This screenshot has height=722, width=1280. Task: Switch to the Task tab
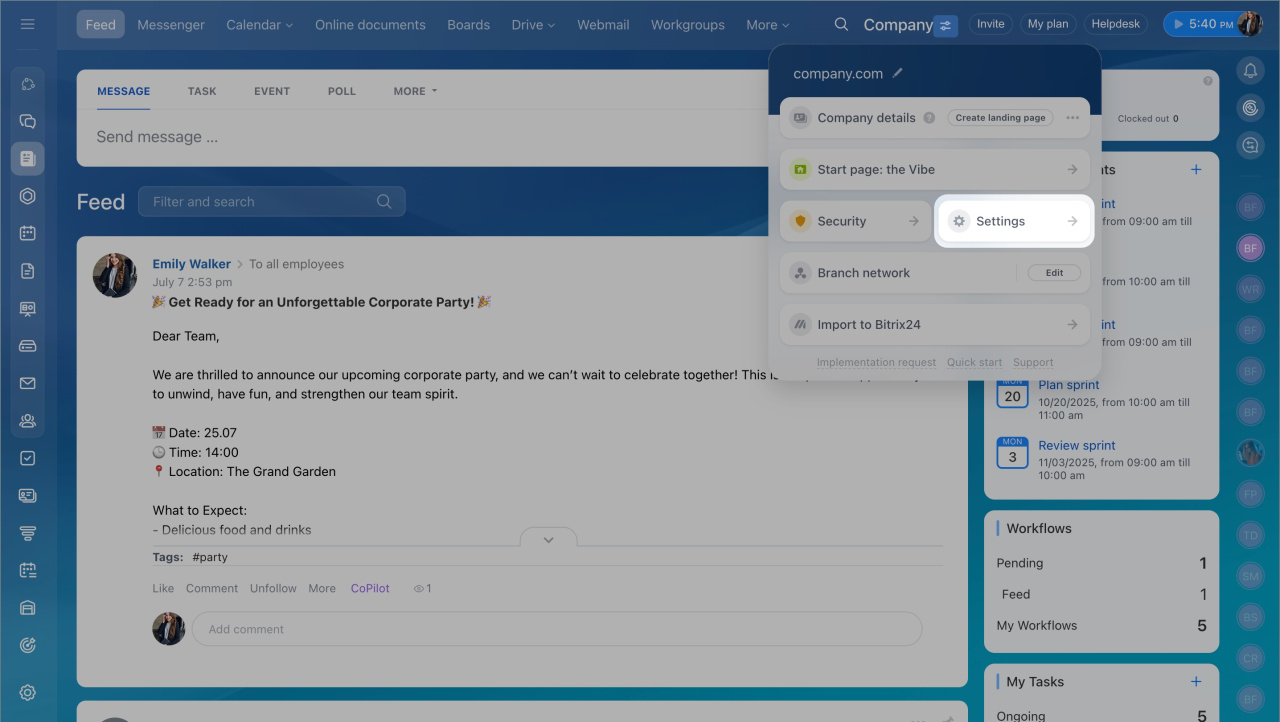(202, 91)
